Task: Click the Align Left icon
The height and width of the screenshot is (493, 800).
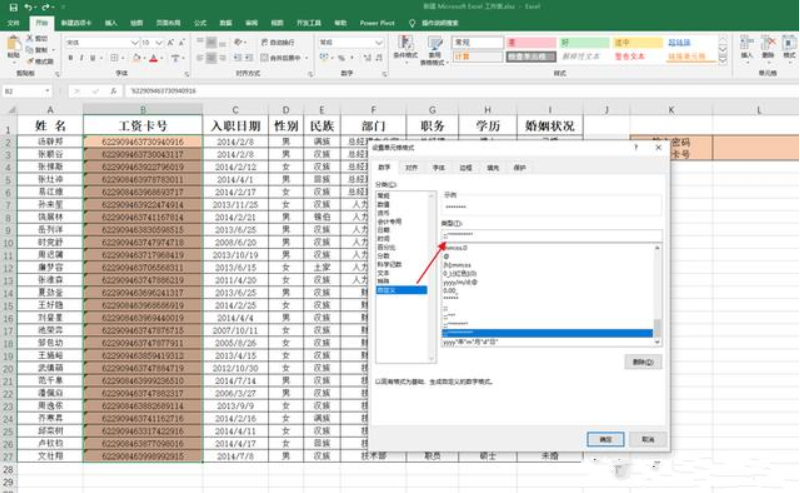Action: pos(201,58)
